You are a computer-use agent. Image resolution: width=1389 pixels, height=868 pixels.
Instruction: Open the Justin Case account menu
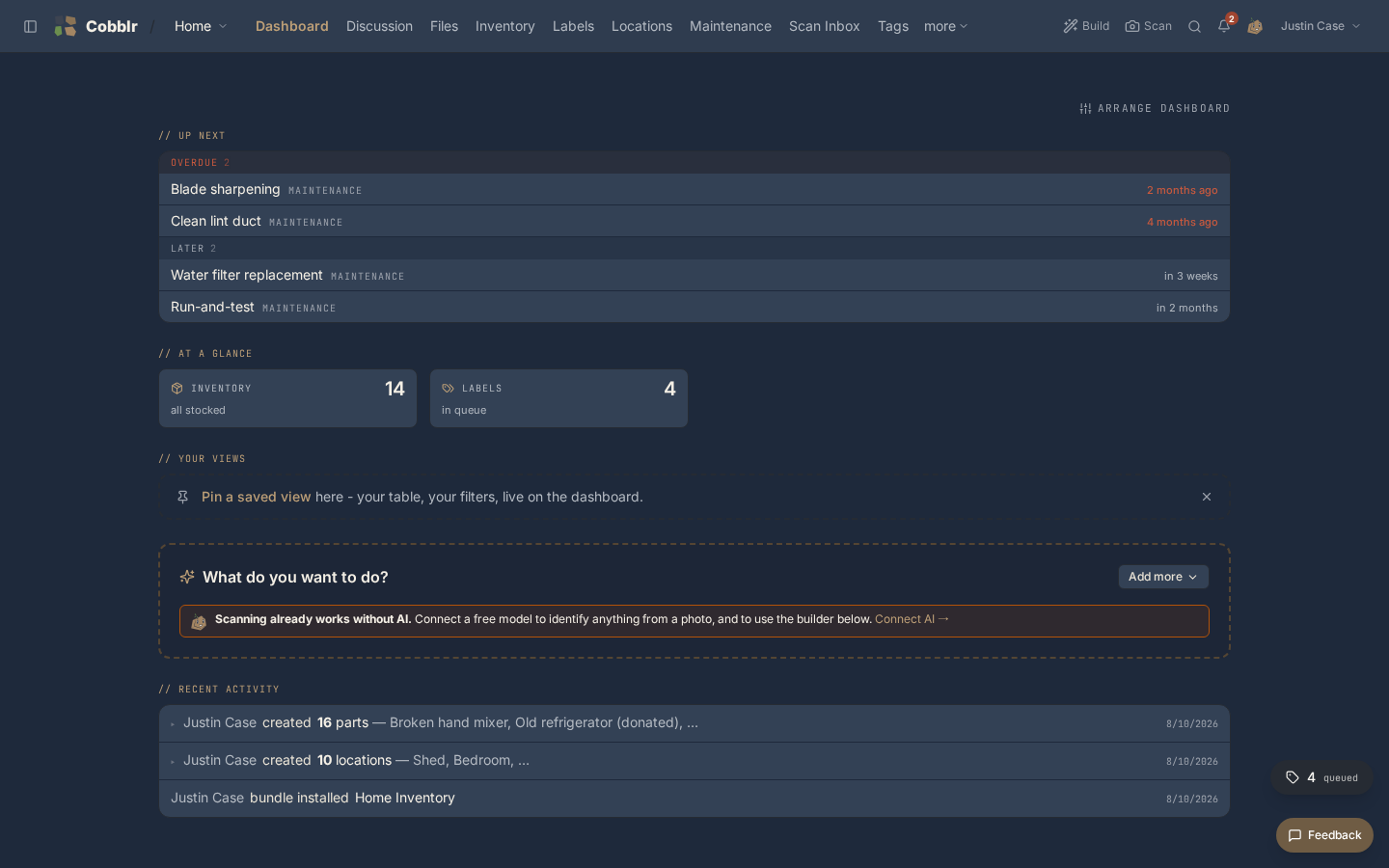tap(1321, 26)
